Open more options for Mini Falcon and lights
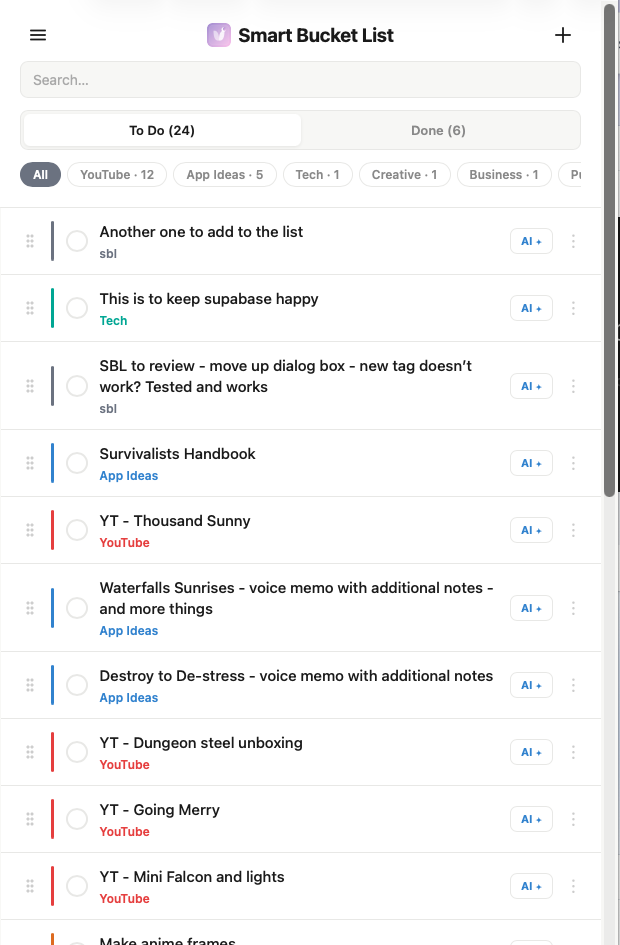620x945 pixels. coord(573,885)
